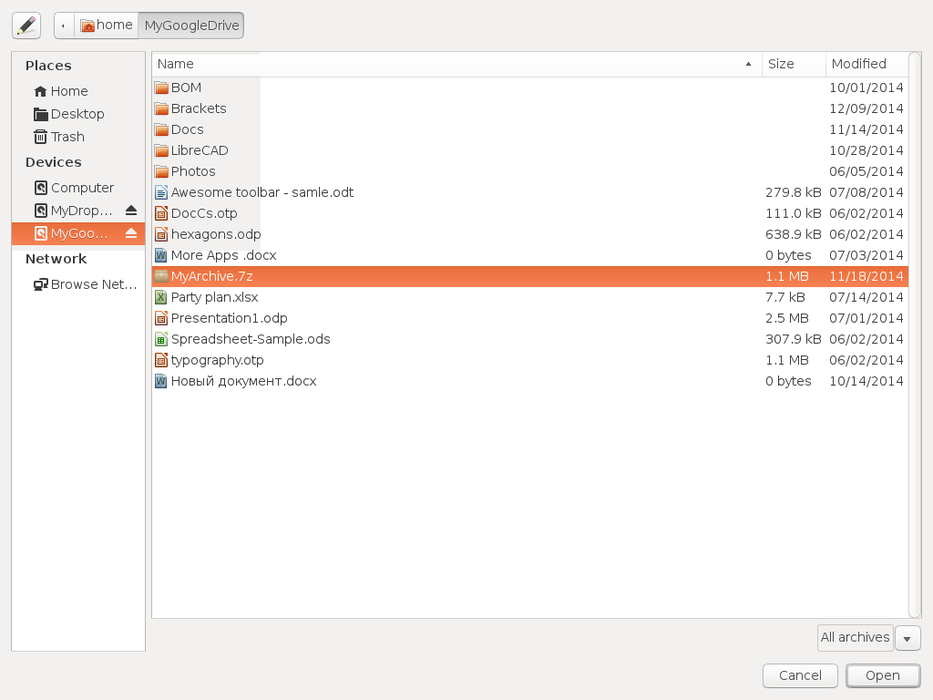Select the hexagons.odp presentation icon

point(161,234)
